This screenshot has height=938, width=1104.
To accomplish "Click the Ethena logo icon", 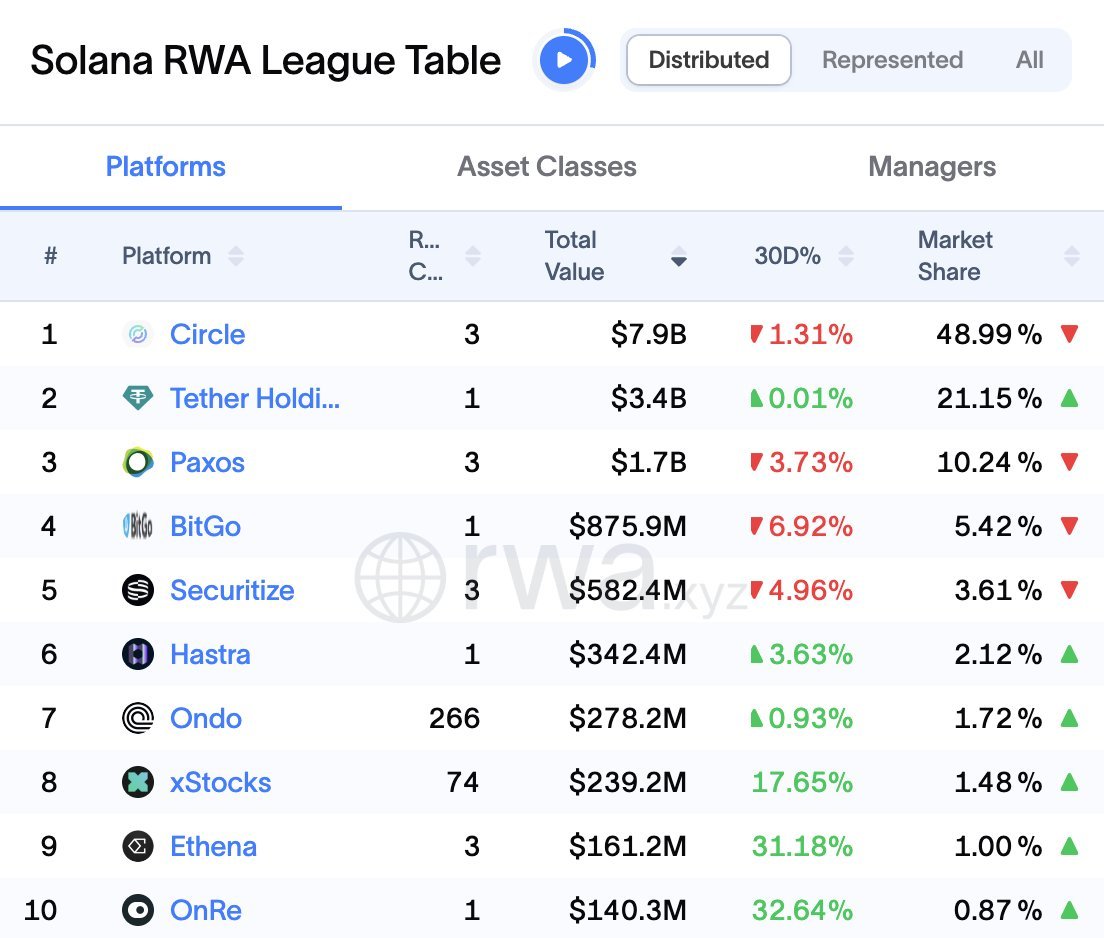I will [138, 846].
